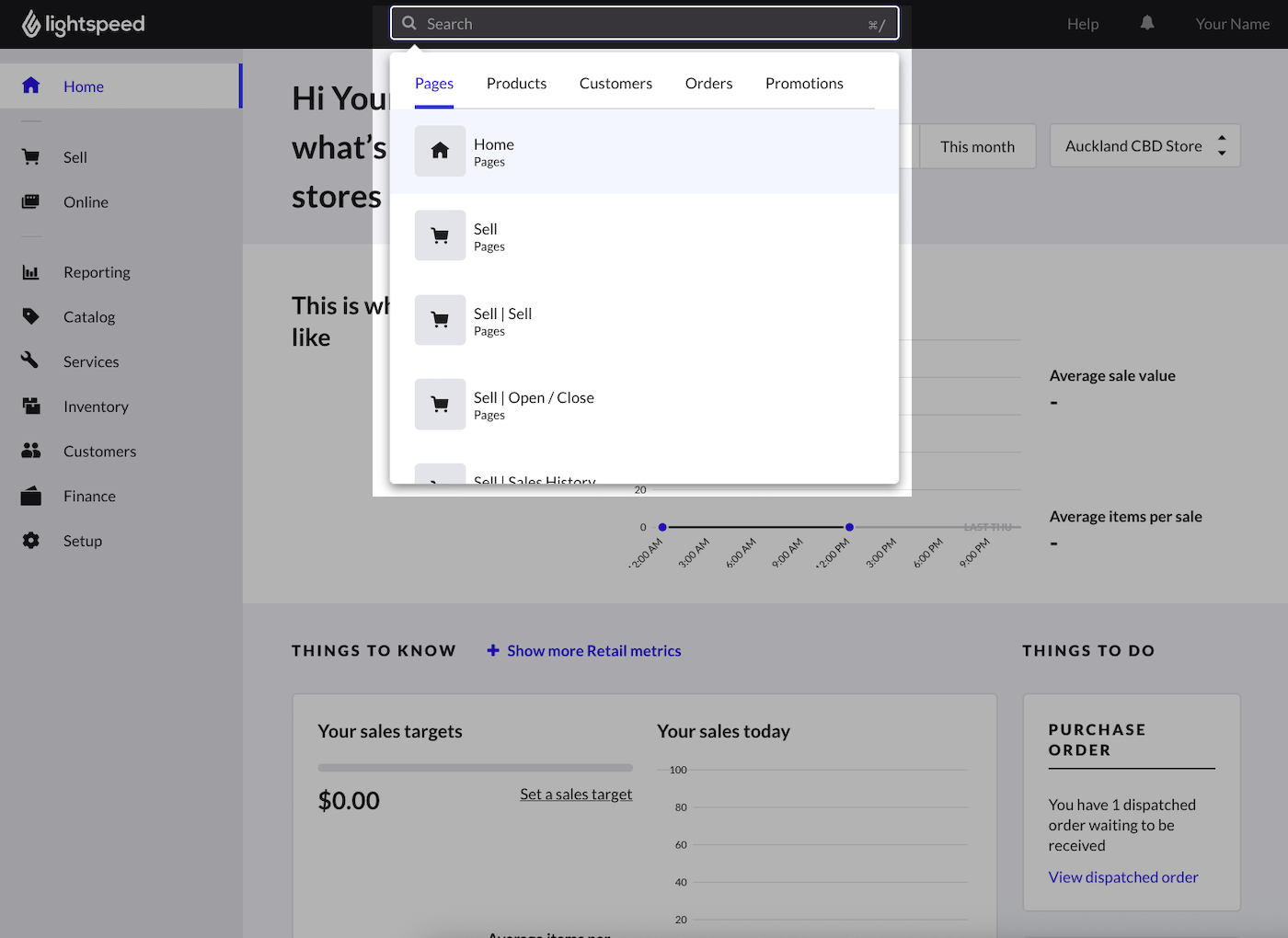Select Customers in the left sidebar
The width and height of the screenshot is (1288, 938).
point(99,451)
